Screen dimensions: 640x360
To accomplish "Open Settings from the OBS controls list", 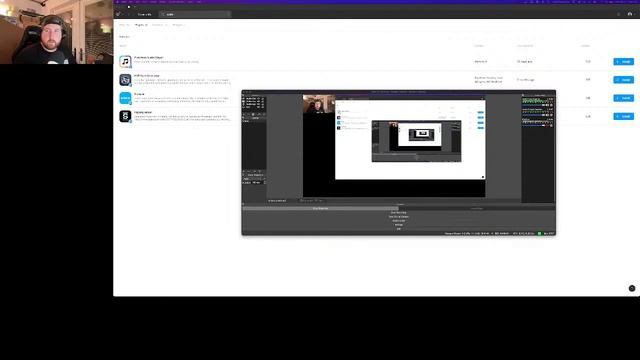I will pos(398,225).
